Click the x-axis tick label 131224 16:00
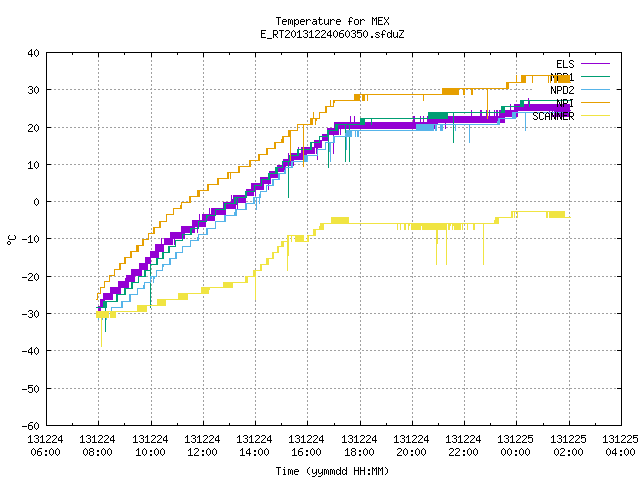Image resolution: width=640 pixels, height=480 pixels. 307,446
